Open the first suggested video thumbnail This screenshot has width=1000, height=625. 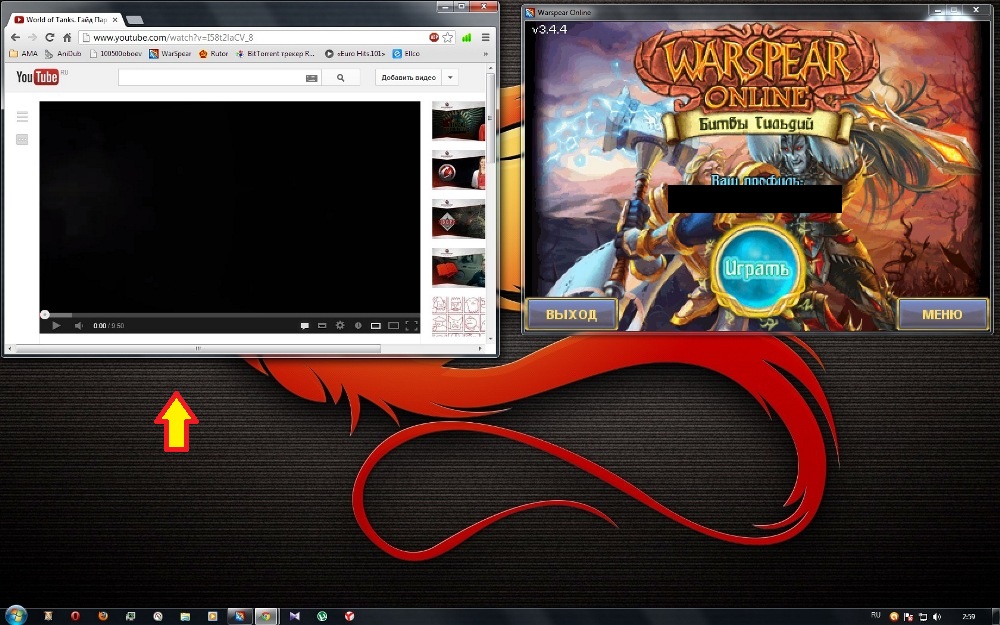(x=459, y=121)
